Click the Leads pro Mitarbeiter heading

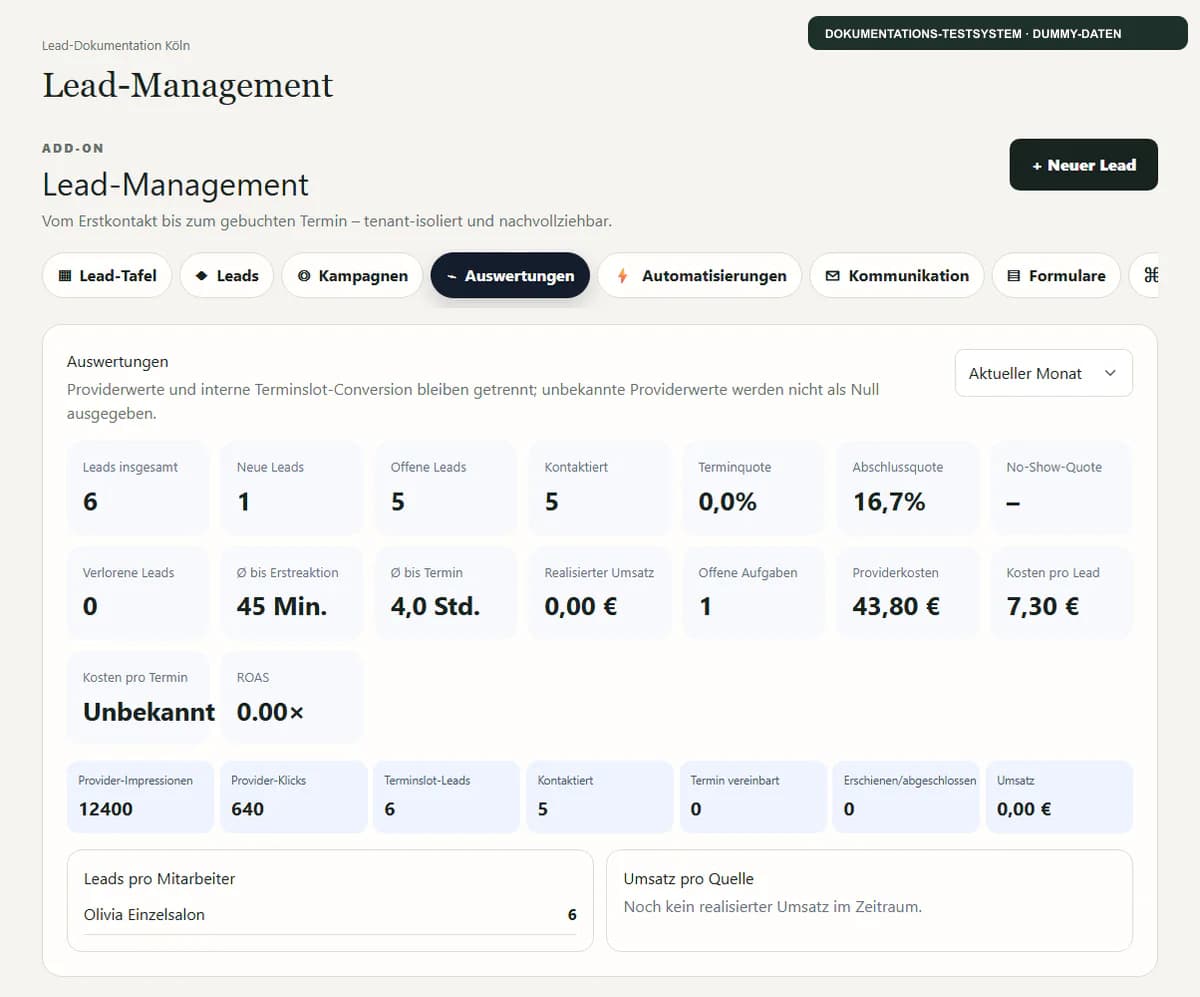[159, 879]
